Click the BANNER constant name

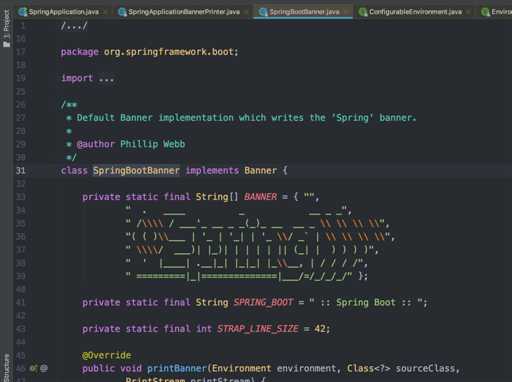point(260,197)
